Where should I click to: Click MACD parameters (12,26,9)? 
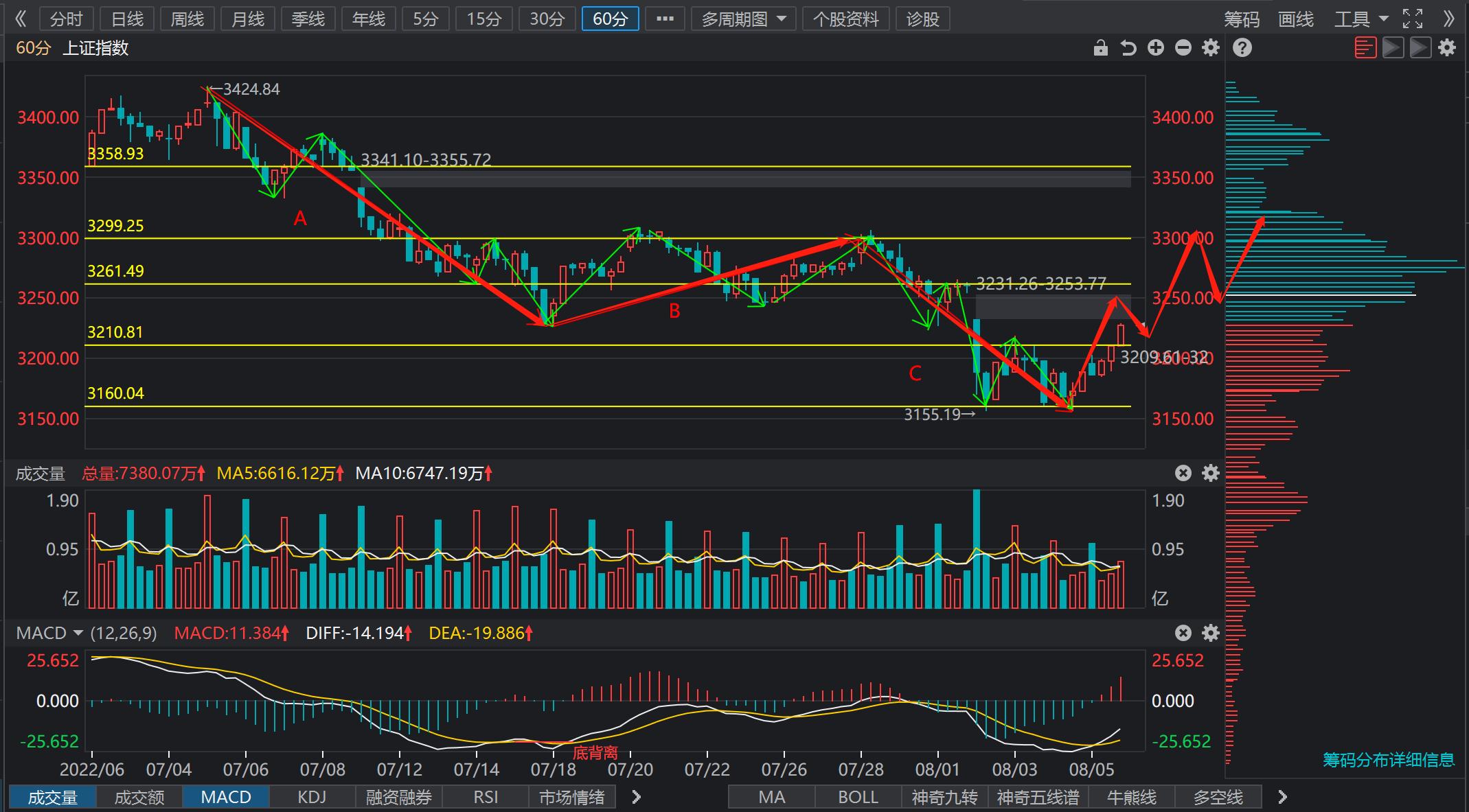pyautogui.click(x=124, y=633)
